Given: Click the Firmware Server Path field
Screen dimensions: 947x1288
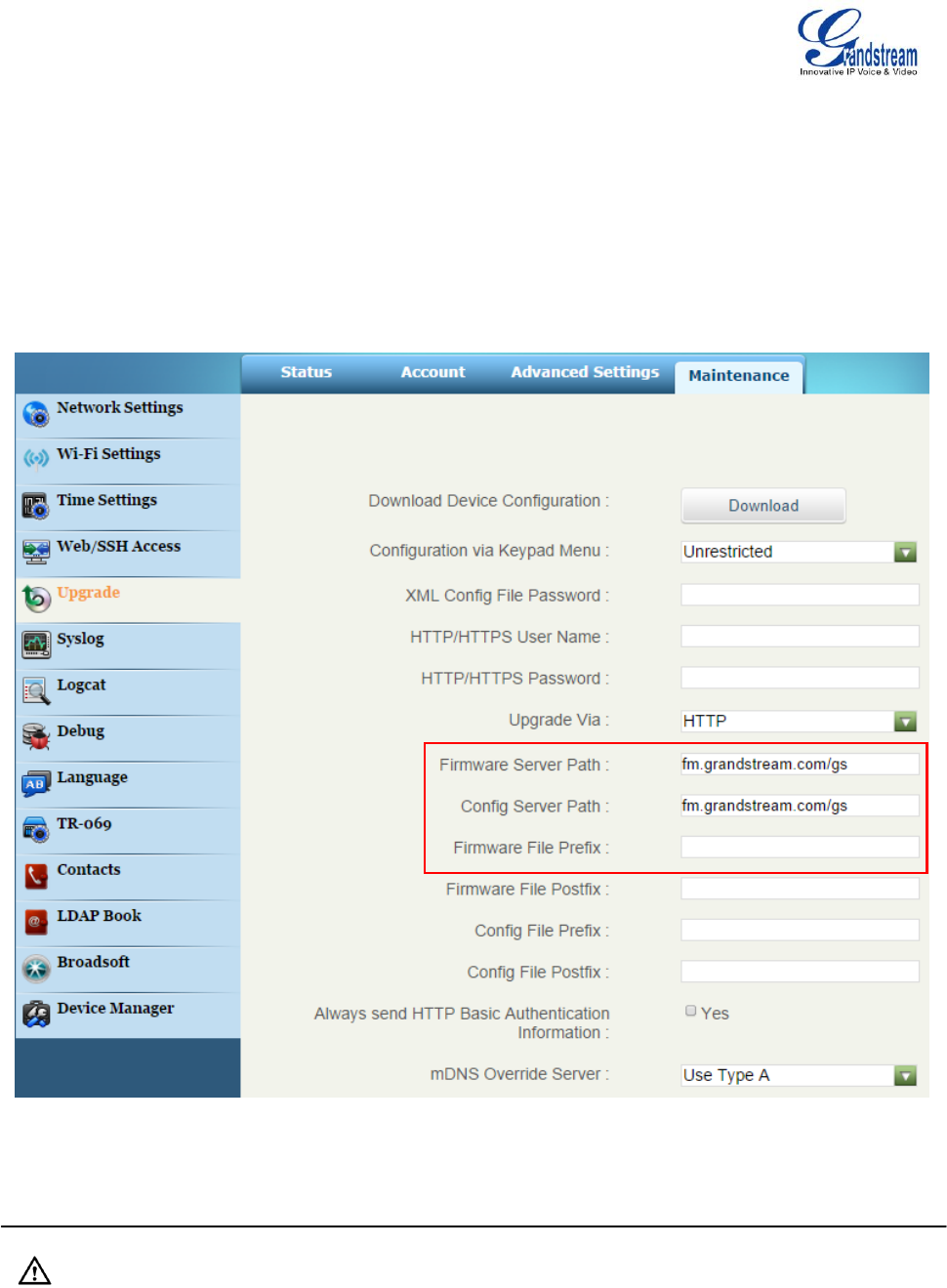Looking at the screenshot, I should [800, 764].
